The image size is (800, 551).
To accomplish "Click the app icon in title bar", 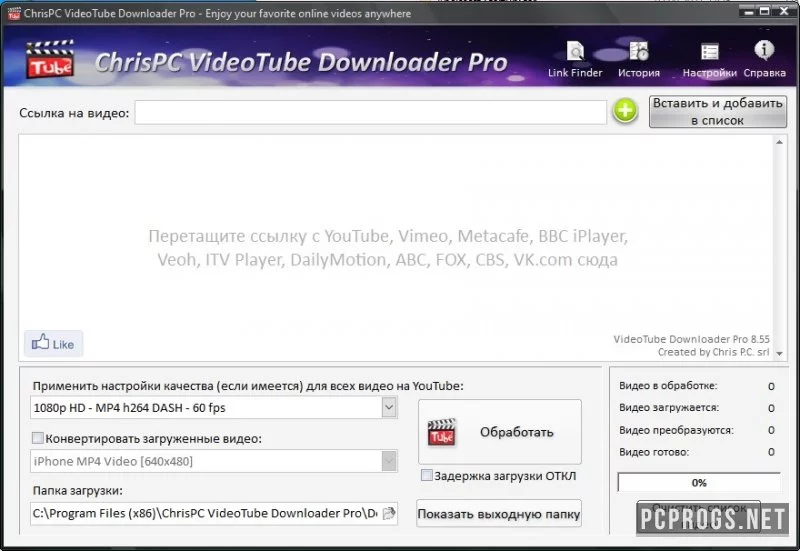I will [14, 13].
